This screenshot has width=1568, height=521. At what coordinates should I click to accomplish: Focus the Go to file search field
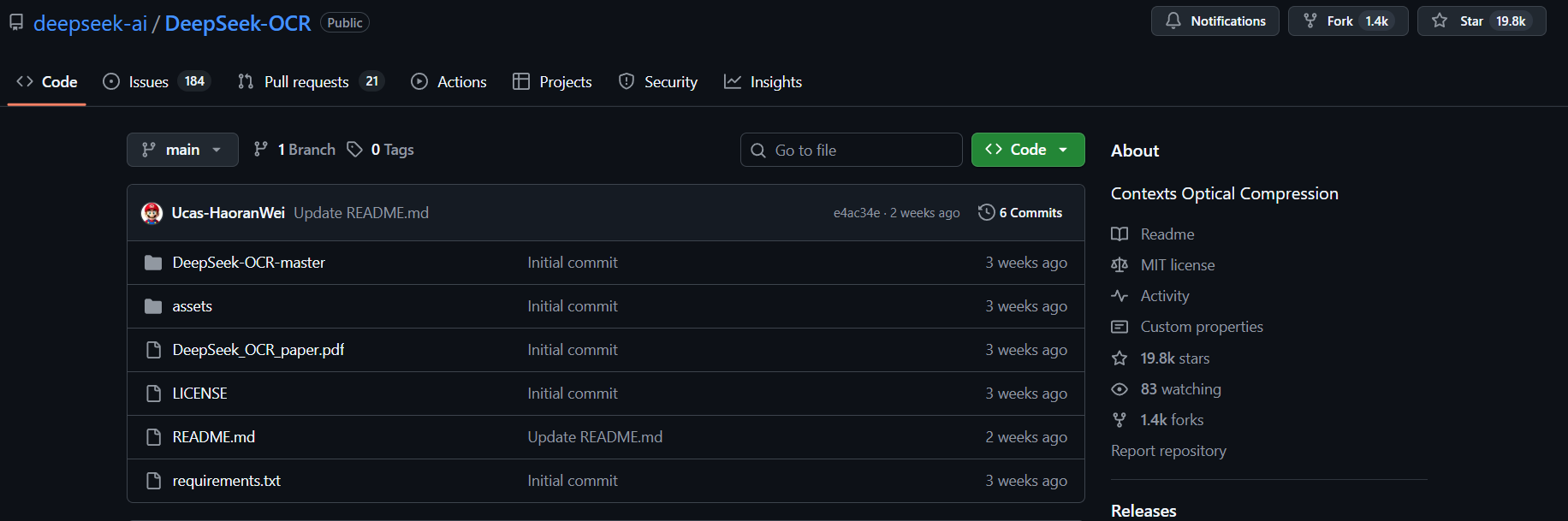click(851, 150)
